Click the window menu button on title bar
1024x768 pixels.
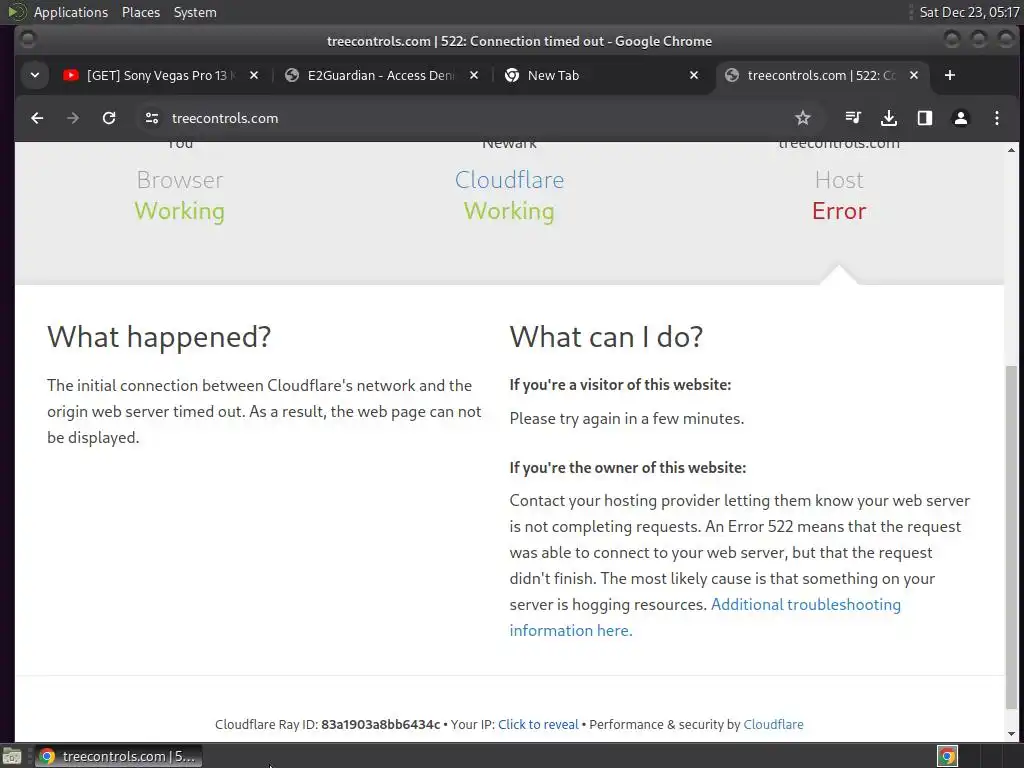(27, 40)
